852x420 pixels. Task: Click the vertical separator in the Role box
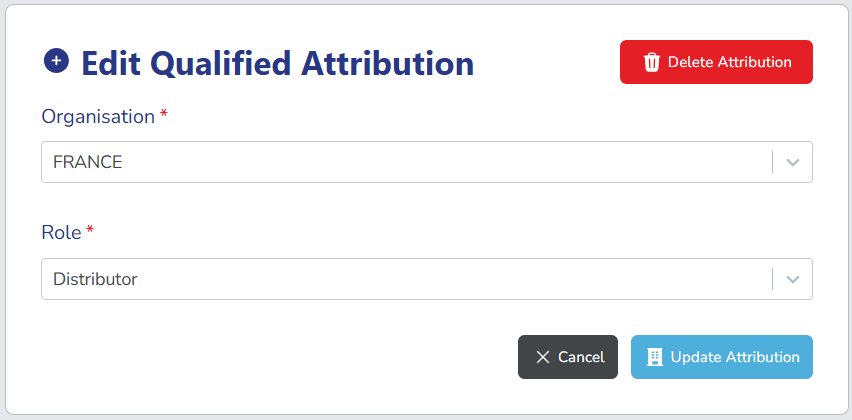773,280
